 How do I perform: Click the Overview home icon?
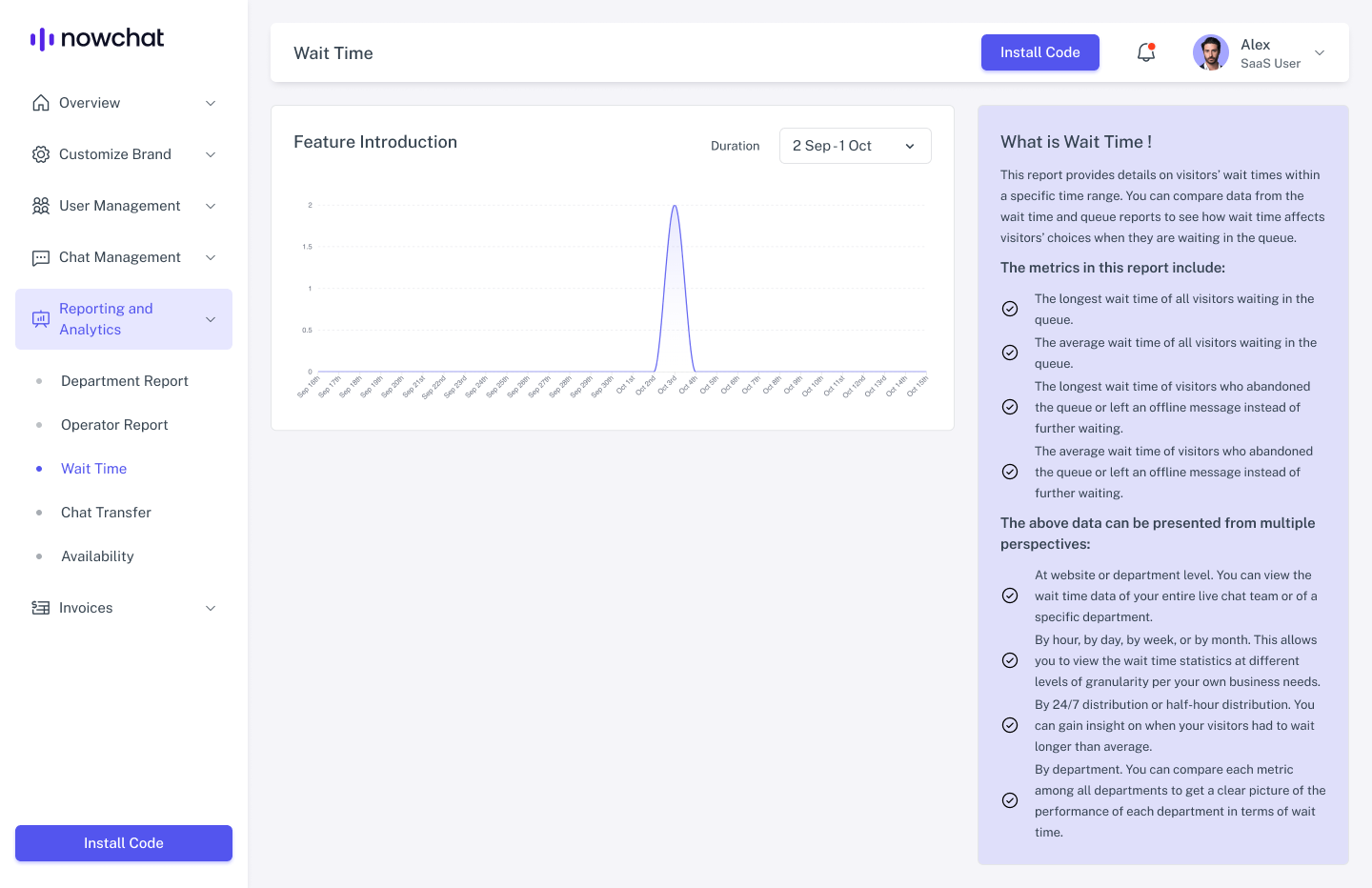[x=41, y=103]
